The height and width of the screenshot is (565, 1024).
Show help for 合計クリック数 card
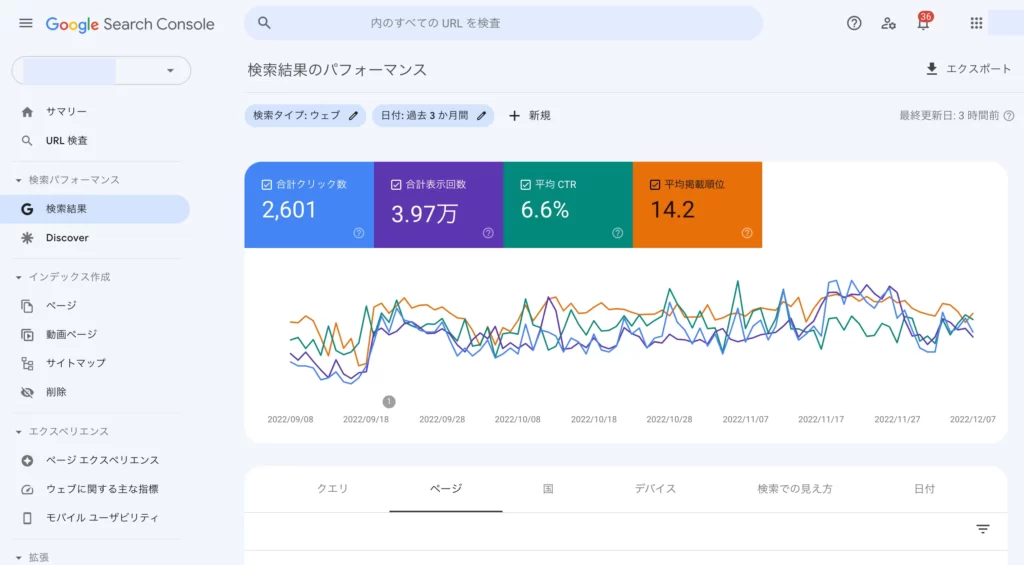click(359, 233)
